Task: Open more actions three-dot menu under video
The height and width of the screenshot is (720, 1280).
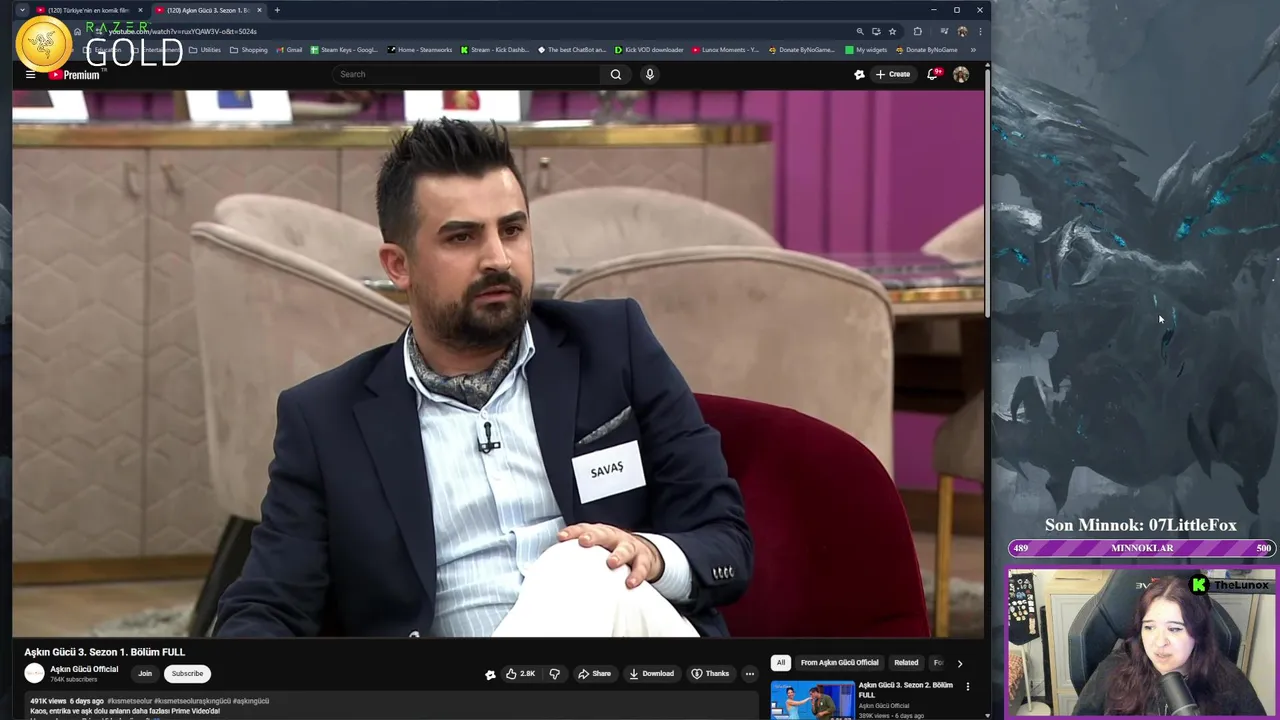Action: (749, 674)
